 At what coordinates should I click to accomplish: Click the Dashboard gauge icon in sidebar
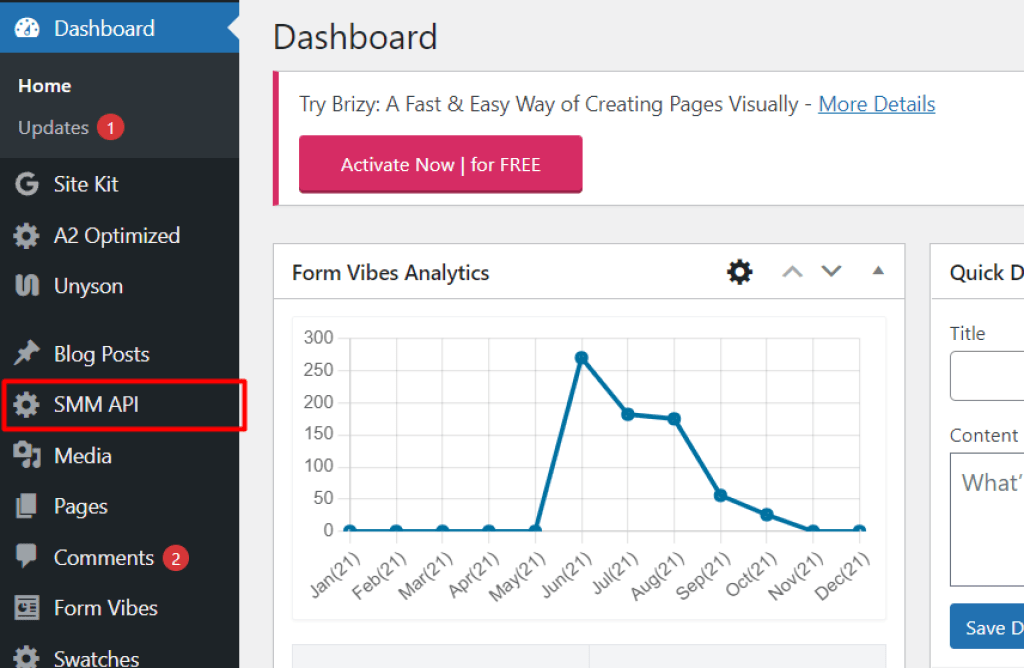coord(27,28)
